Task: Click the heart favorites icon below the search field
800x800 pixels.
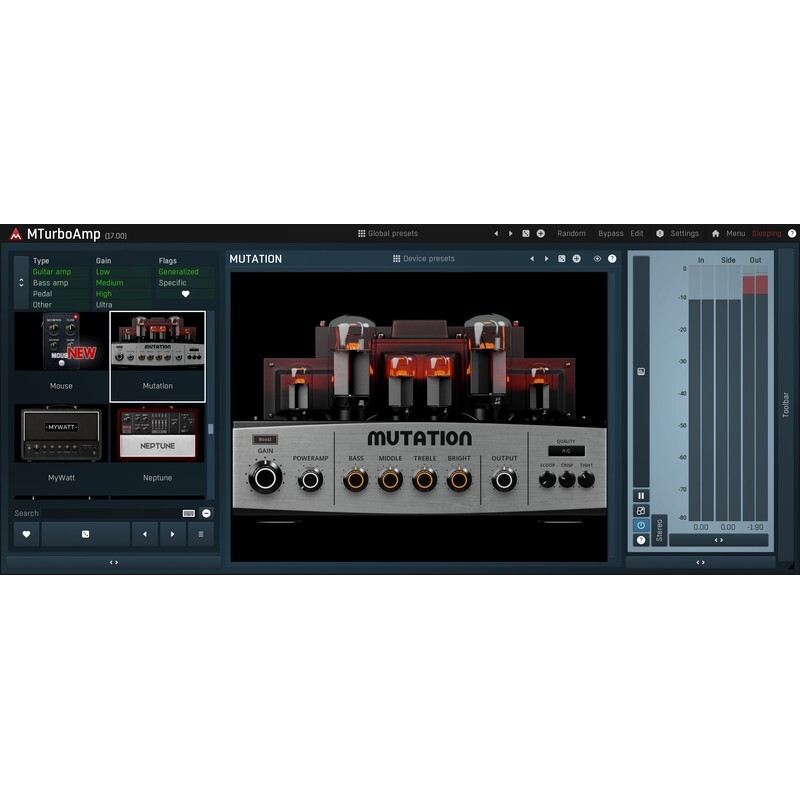Action: (25, 534)
